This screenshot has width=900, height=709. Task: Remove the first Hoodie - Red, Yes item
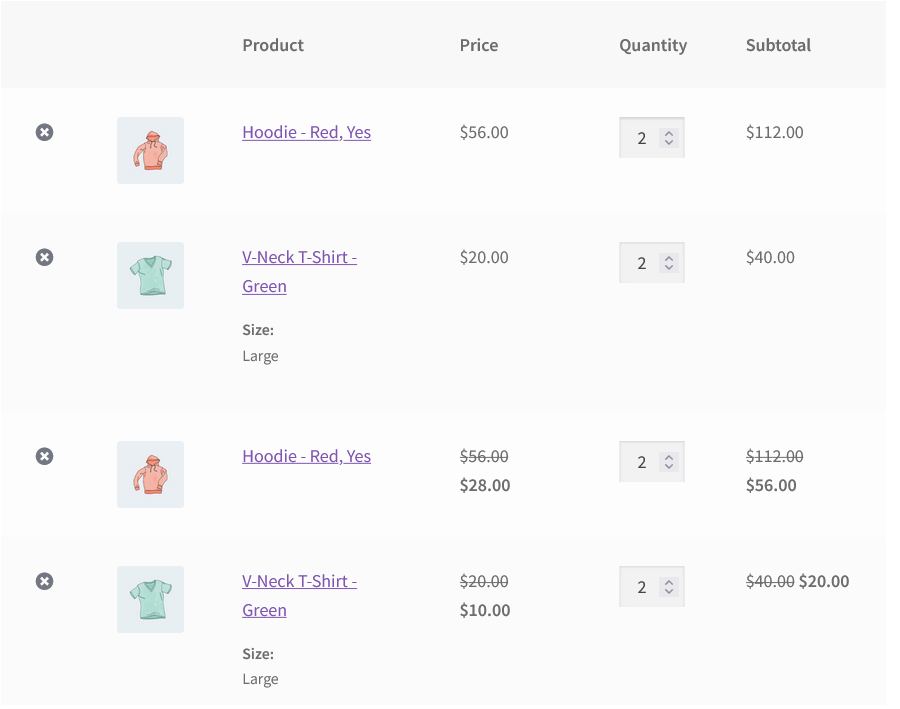(x=45, y=133)
